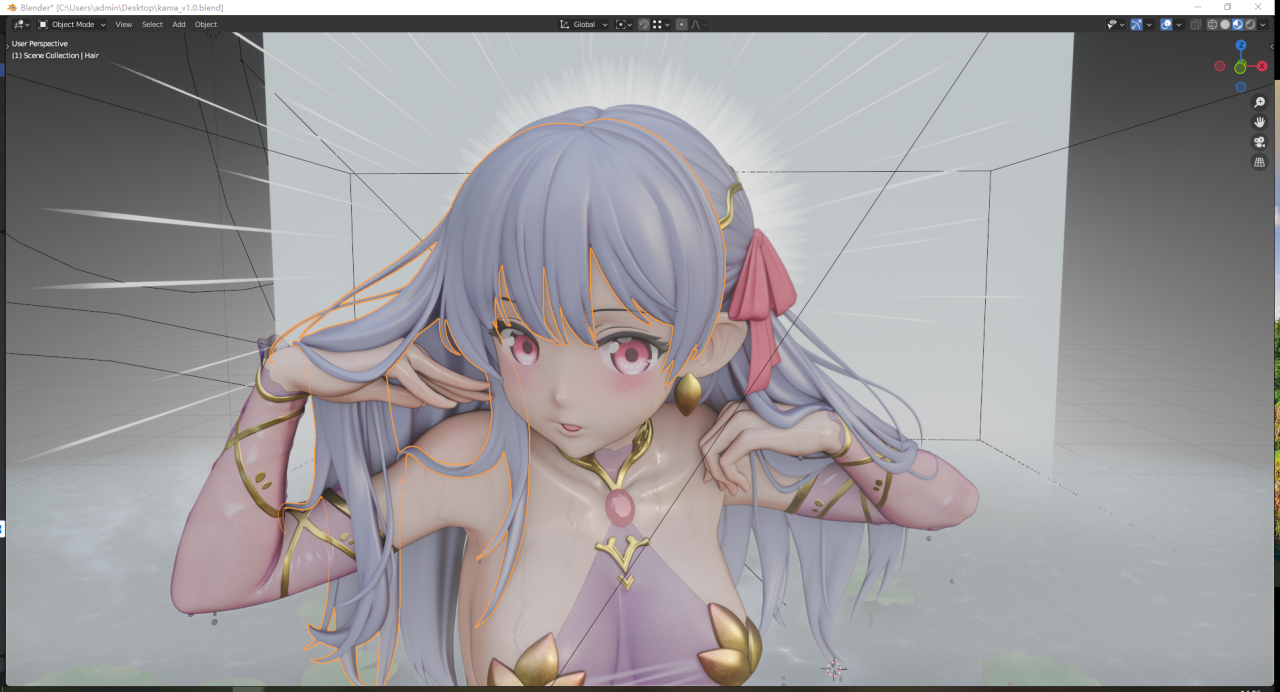Select solid viewport shading

[x=1225, y=24]
